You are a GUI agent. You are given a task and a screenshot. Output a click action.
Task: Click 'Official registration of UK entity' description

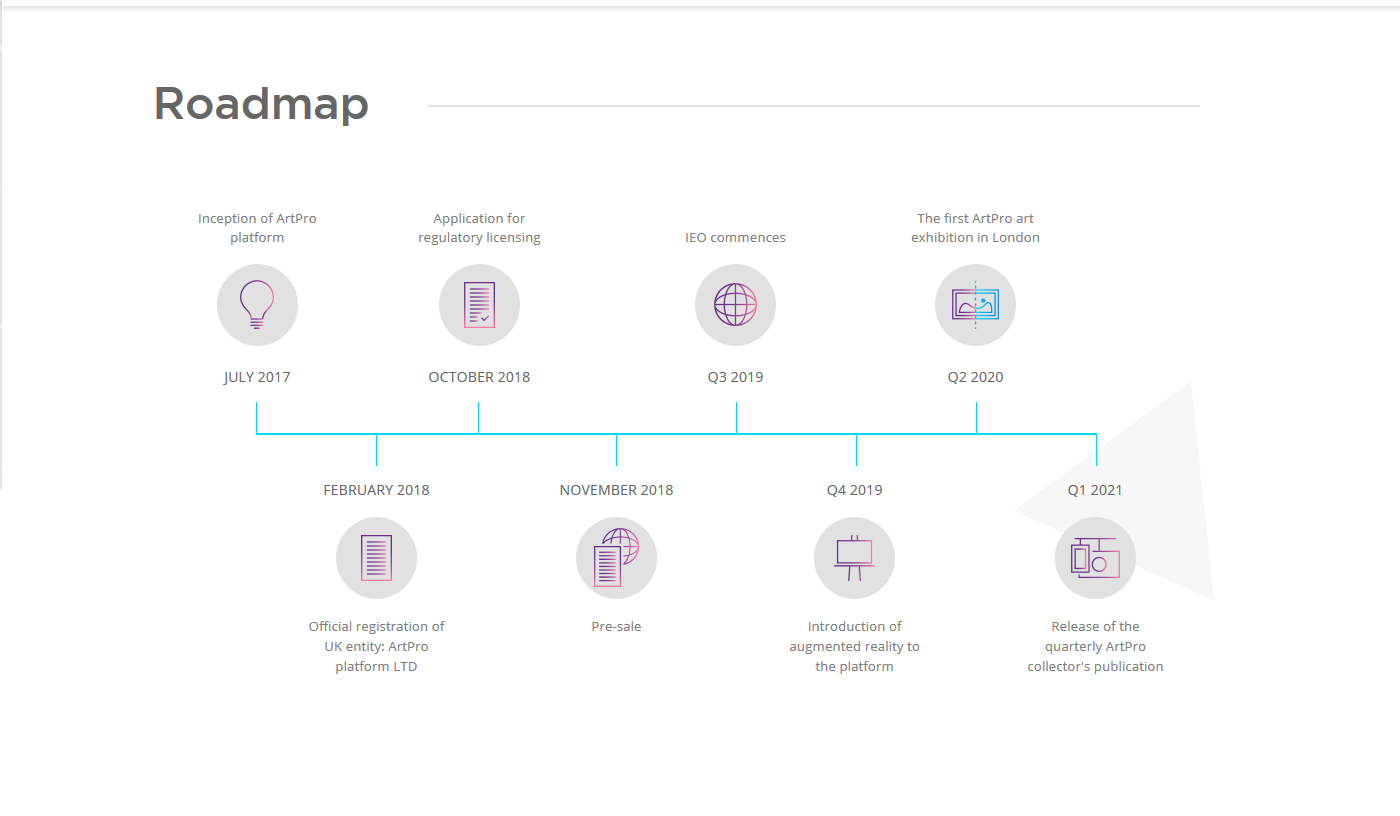point(376,646)
